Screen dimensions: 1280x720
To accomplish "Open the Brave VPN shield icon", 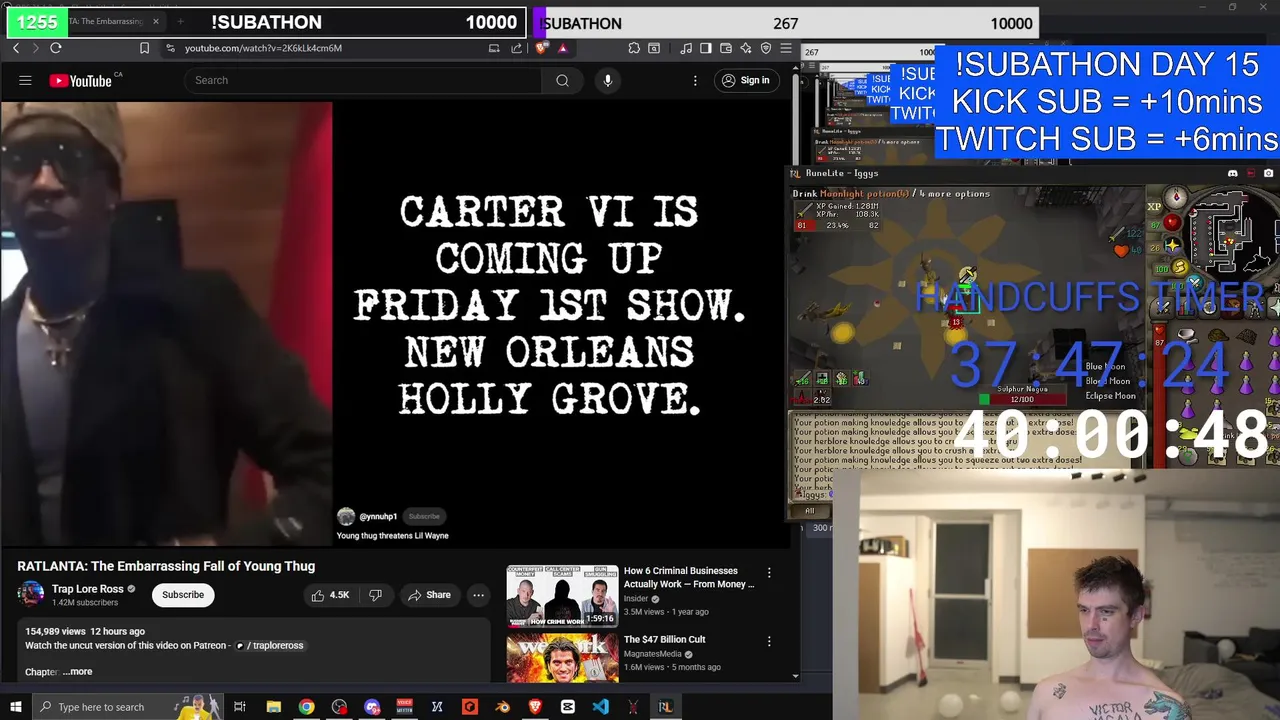I will pyautogui.click(x=766, y=48).
